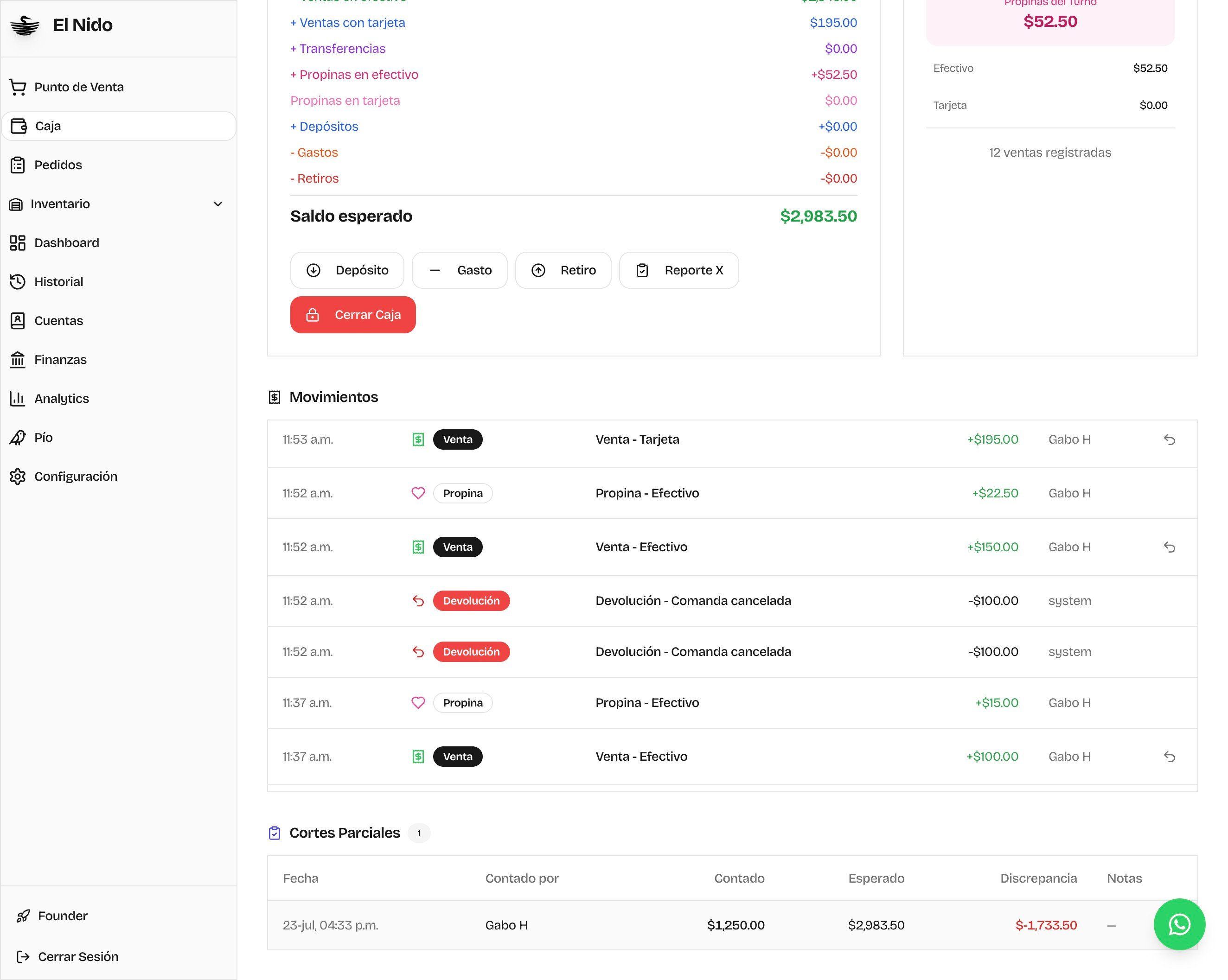Click the Esperado $2,983.50 table cell
The height and width of the screenshot is (980, 1228).
pos(876,925)
